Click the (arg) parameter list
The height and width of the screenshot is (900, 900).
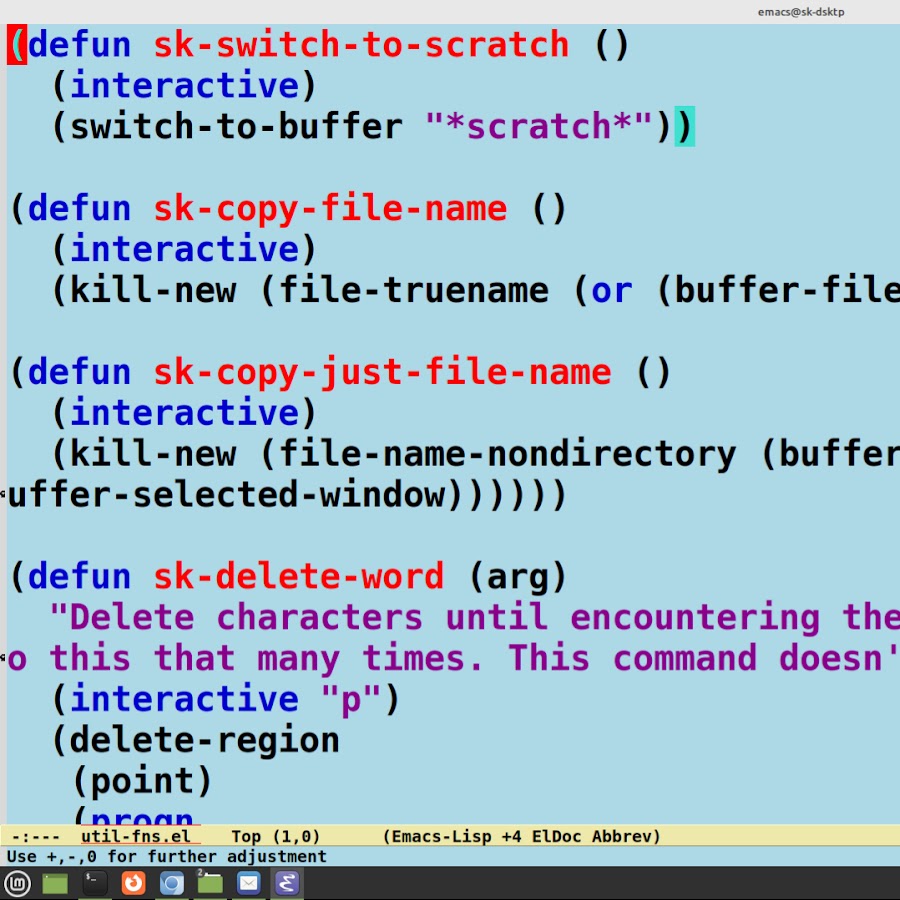[518, 577]
